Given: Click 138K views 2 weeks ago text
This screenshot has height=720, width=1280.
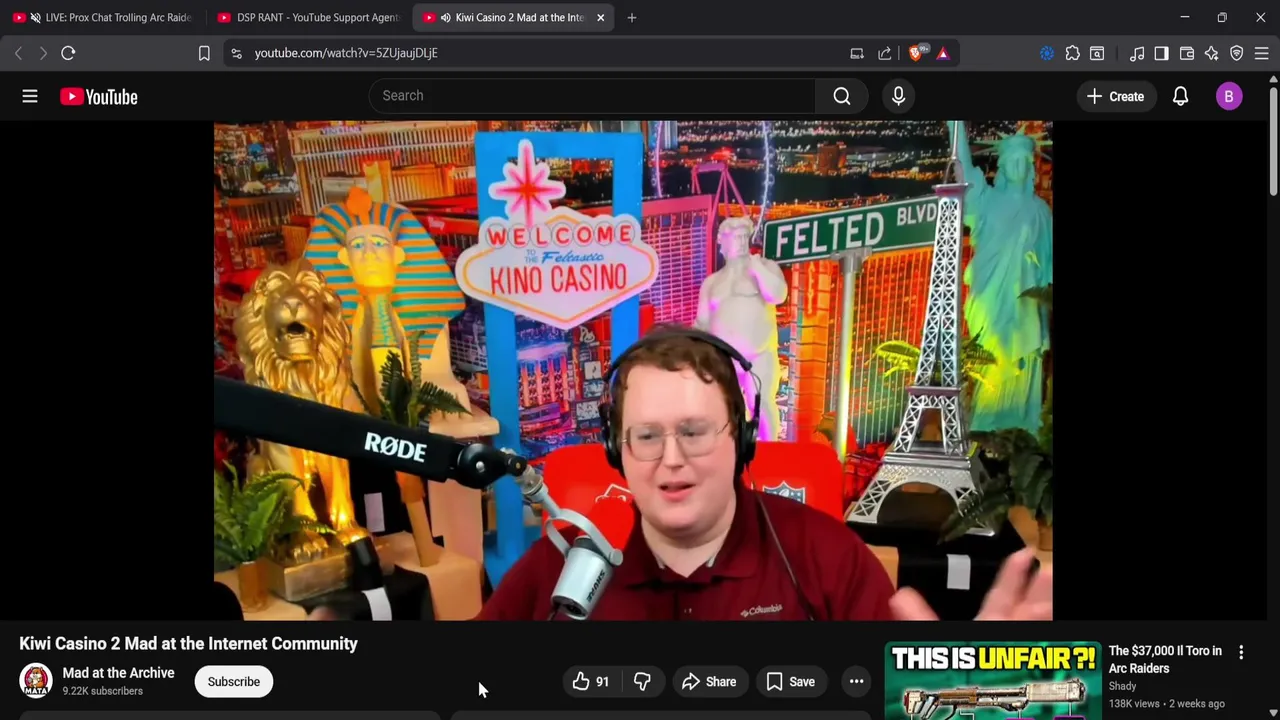Looking at the screenshot, I should [1166, 704].
